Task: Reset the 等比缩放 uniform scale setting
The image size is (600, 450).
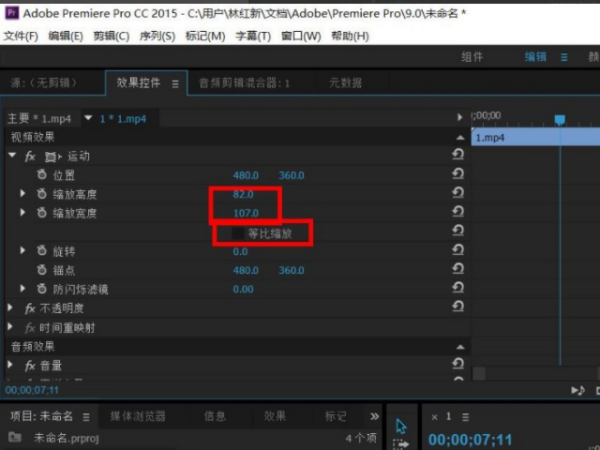Action: 458,230
